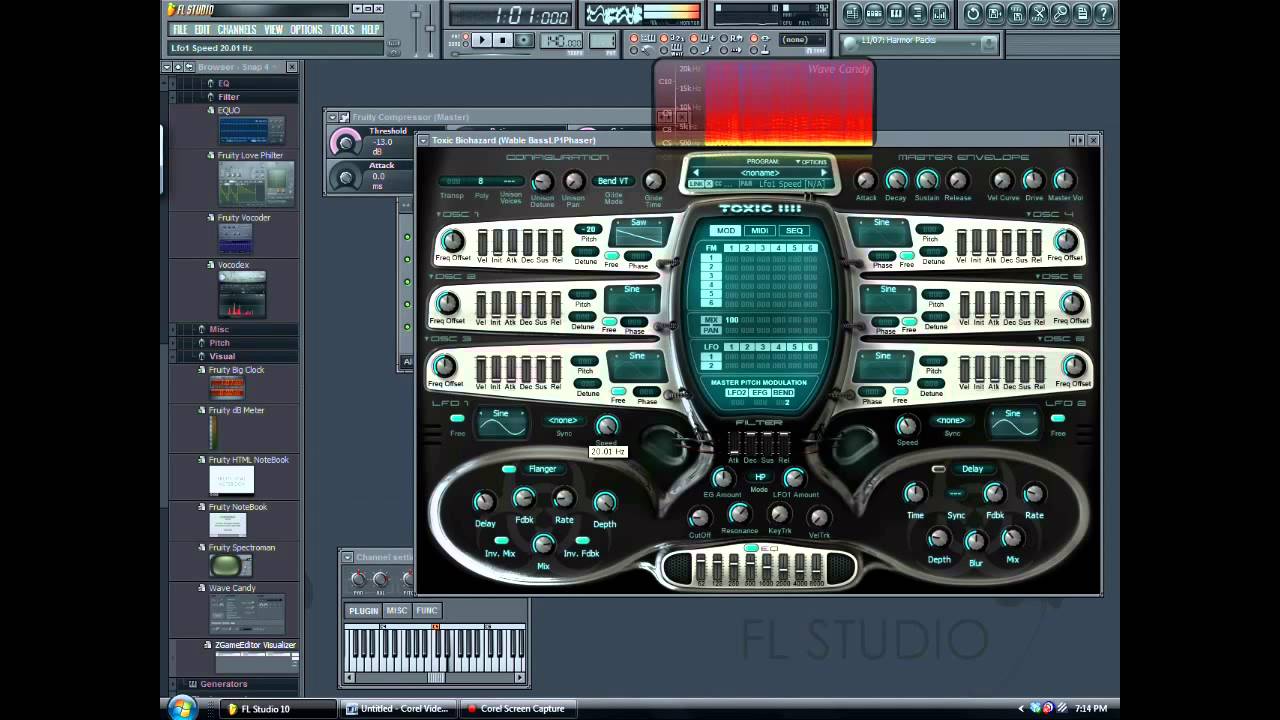Open LFO 1 Sine waveform selector
This screenshot has height=720, width=1280.
pyautogui.click(x=501, y=422)
